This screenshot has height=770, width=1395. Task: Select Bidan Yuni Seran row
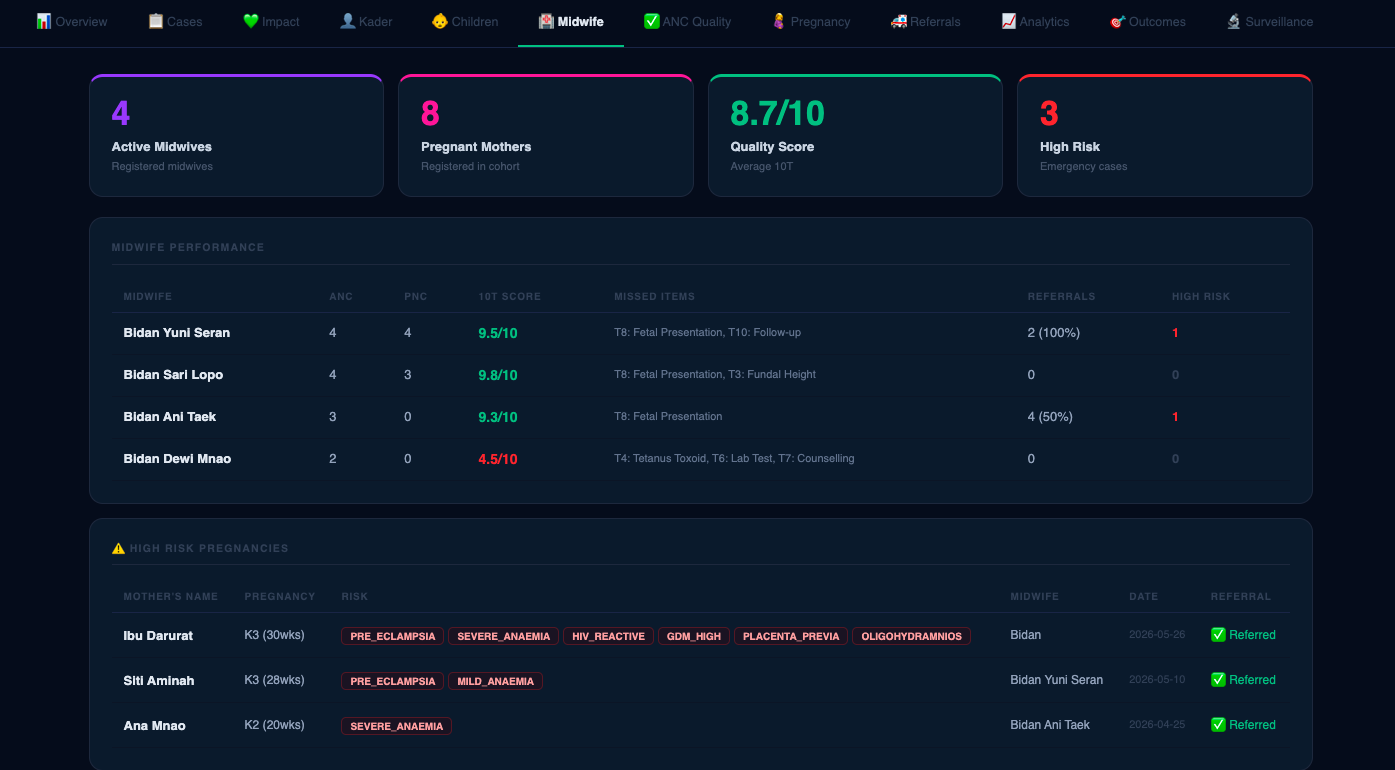coord(700,333)
